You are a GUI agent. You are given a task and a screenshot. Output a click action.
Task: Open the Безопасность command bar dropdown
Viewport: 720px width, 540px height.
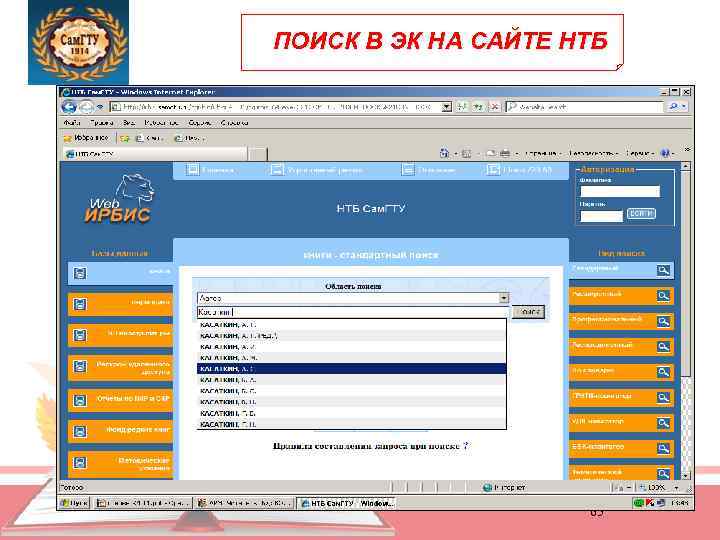[594, 153]
